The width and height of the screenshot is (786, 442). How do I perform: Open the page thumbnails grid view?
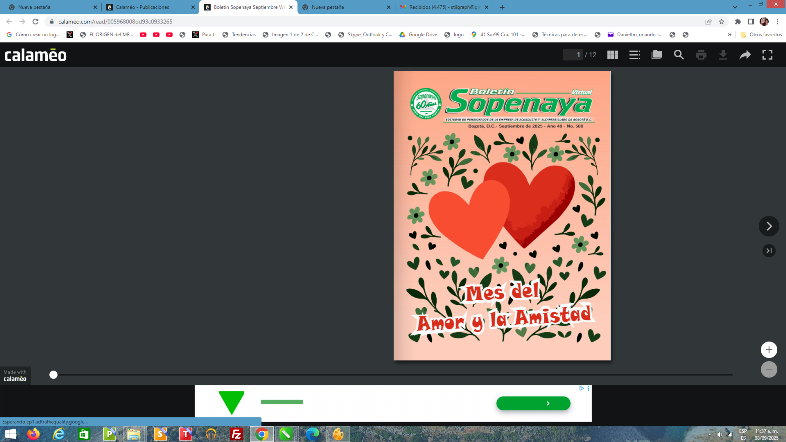click(613, 55)
